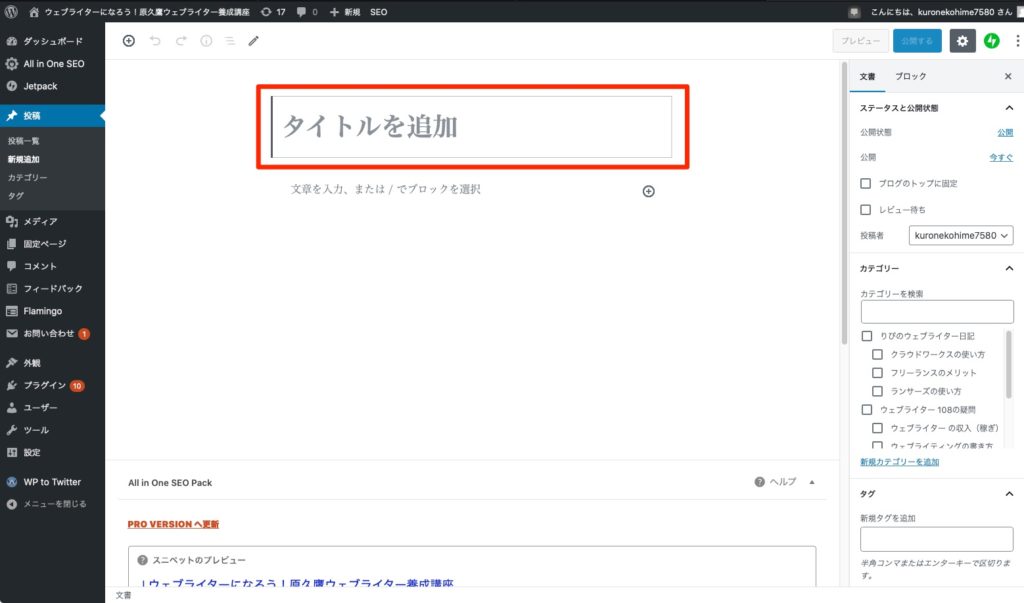Open the 投稿者 author dropdown
Viewport: 1024px width, 603px height.
[961, 235]
